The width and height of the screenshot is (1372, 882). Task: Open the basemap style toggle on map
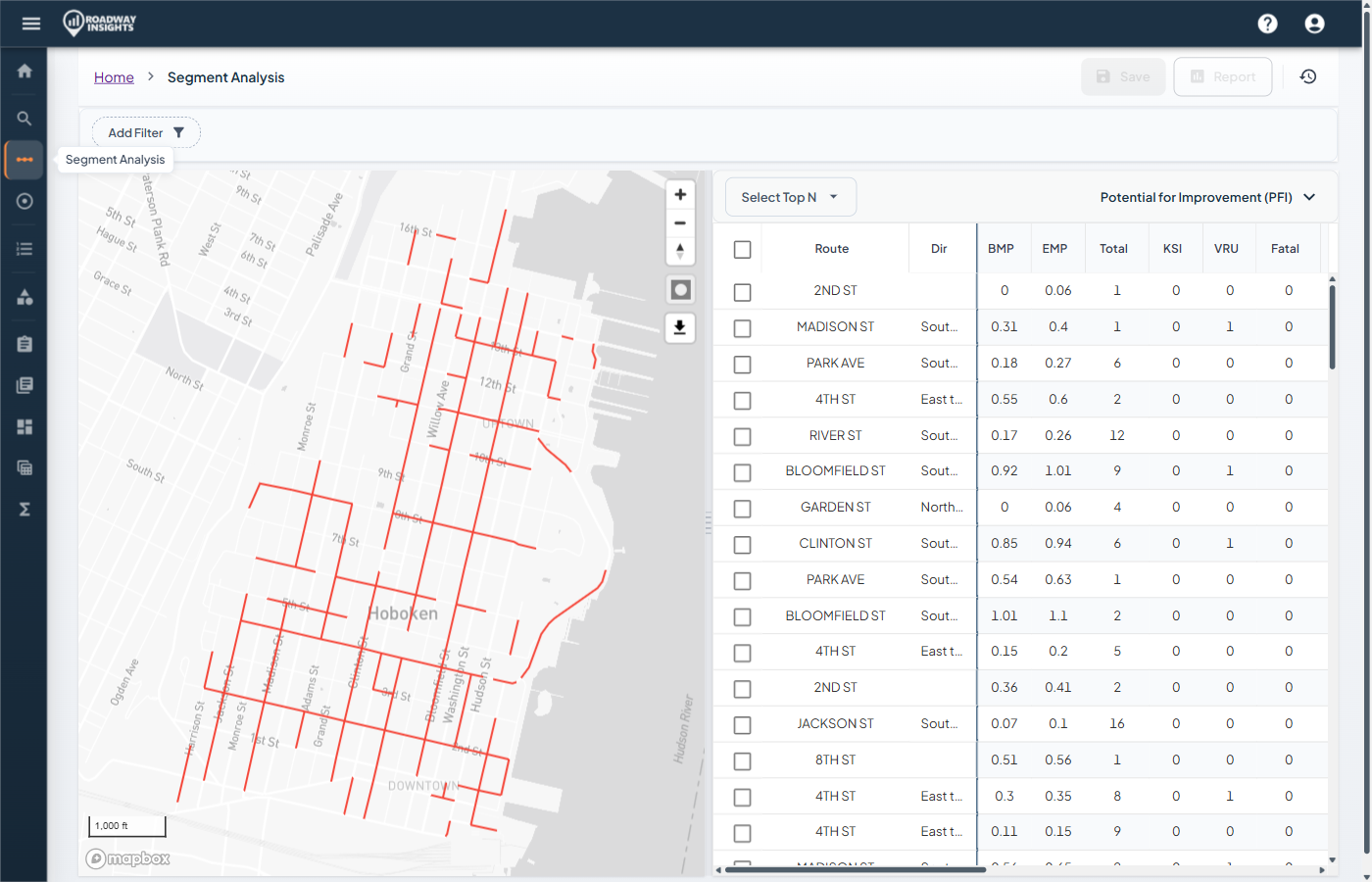680,289
